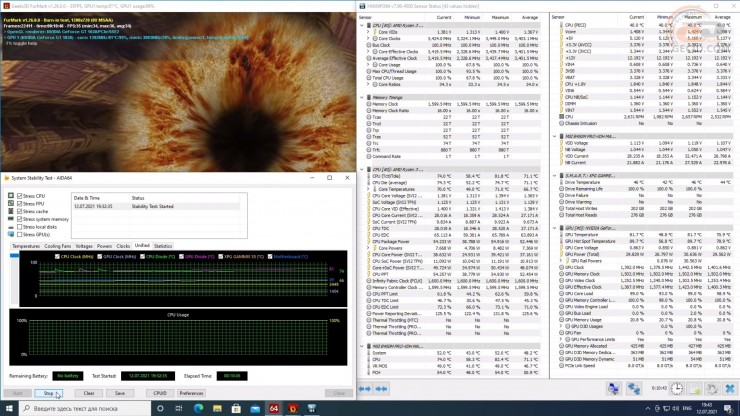
Task: Open Microsoft Store from the taskbar
Action: point(236,408)
